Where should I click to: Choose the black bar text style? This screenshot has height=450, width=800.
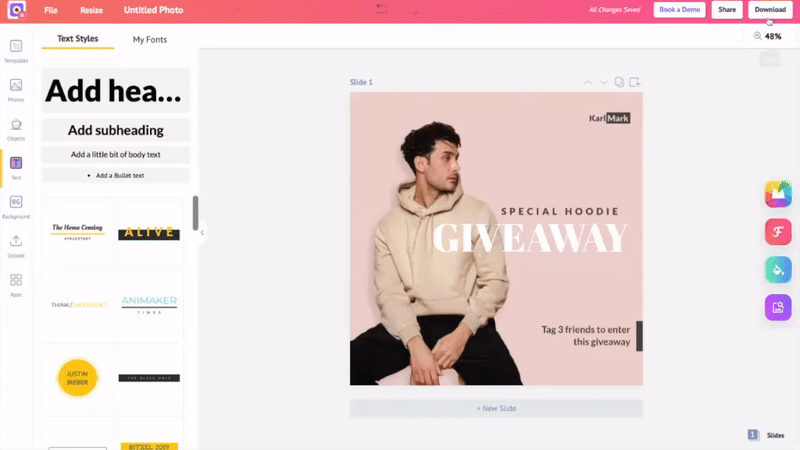pos(149,378)
